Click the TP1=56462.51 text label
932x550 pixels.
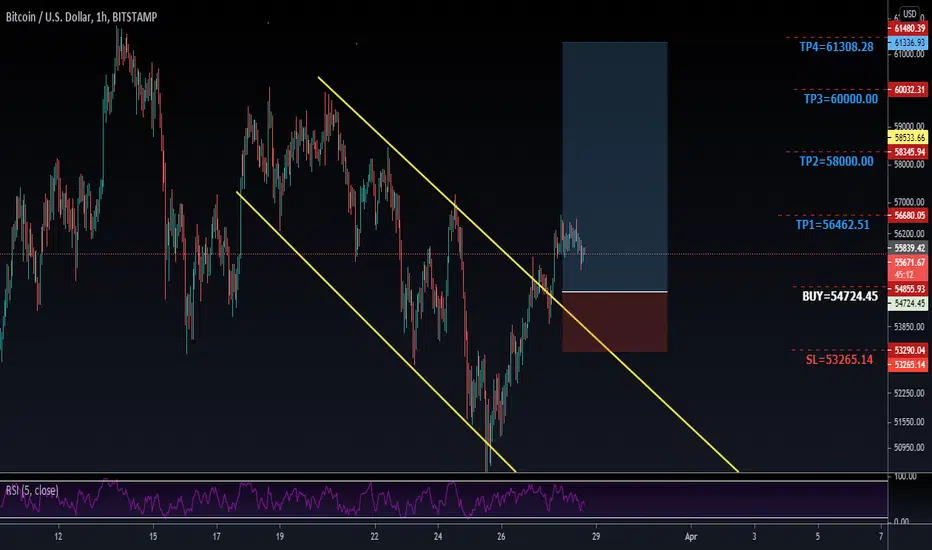point(832,225)
